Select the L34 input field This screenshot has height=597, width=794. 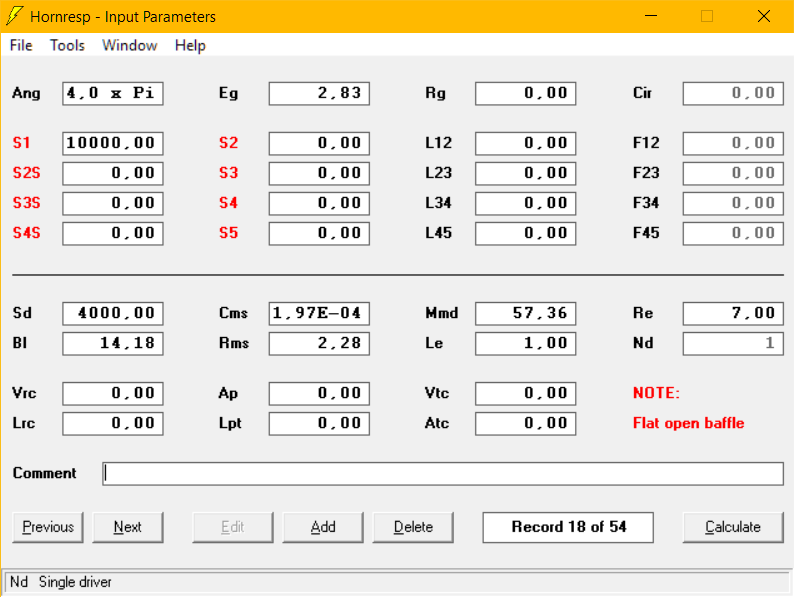[x=526, y=203]
